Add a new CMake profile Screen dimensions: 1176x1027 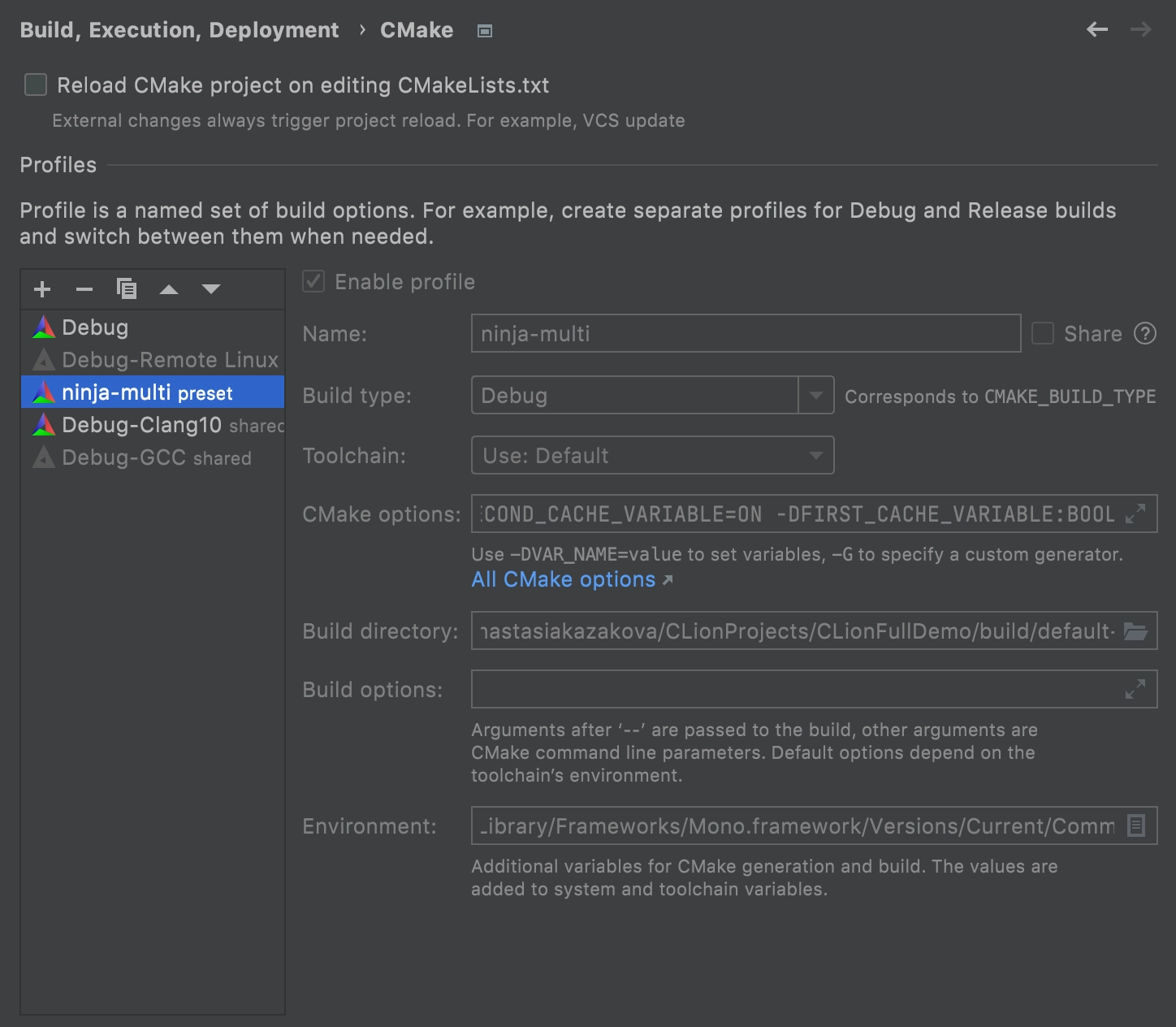coord(42,289)
